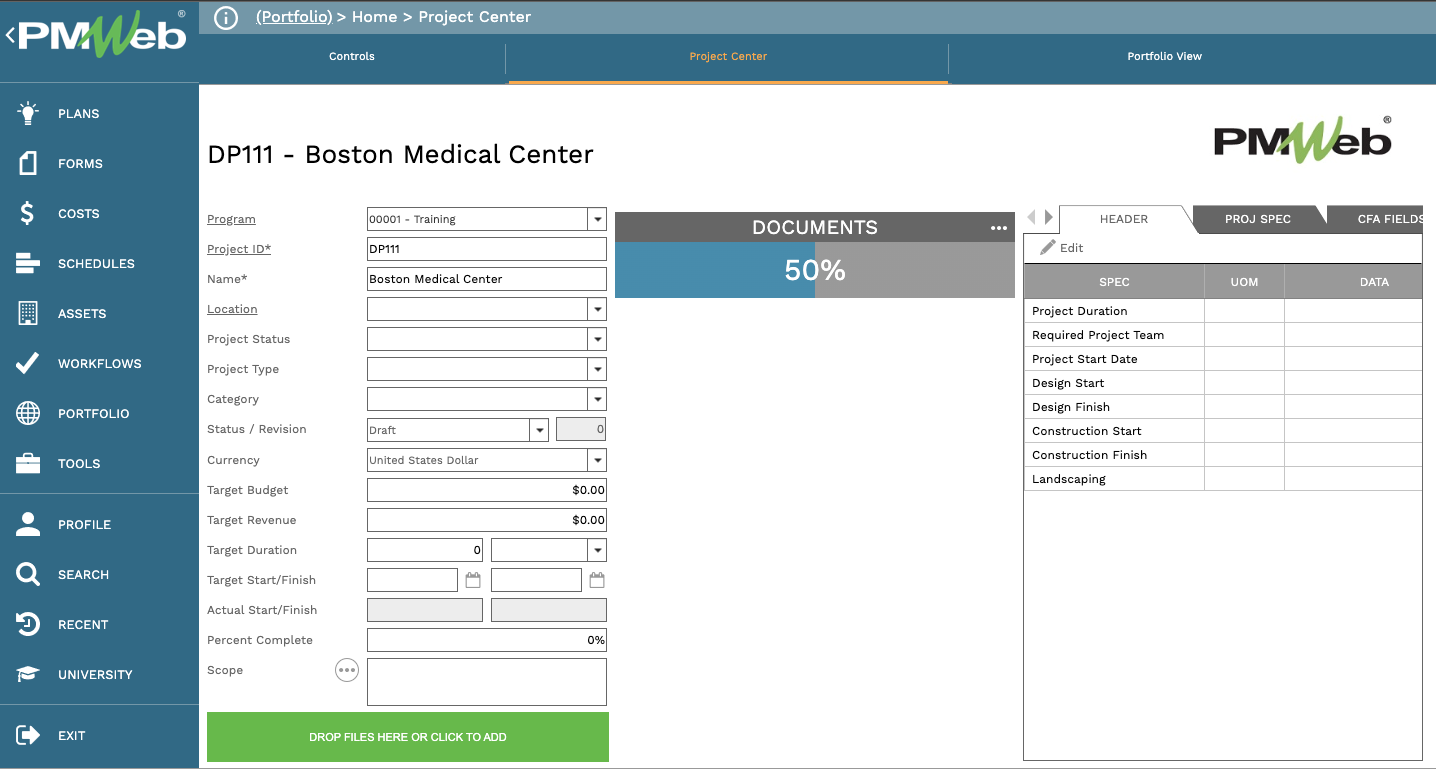Expand the Project Type dropdown
Screen dimensions: 1436x769
tap(597, 369)
